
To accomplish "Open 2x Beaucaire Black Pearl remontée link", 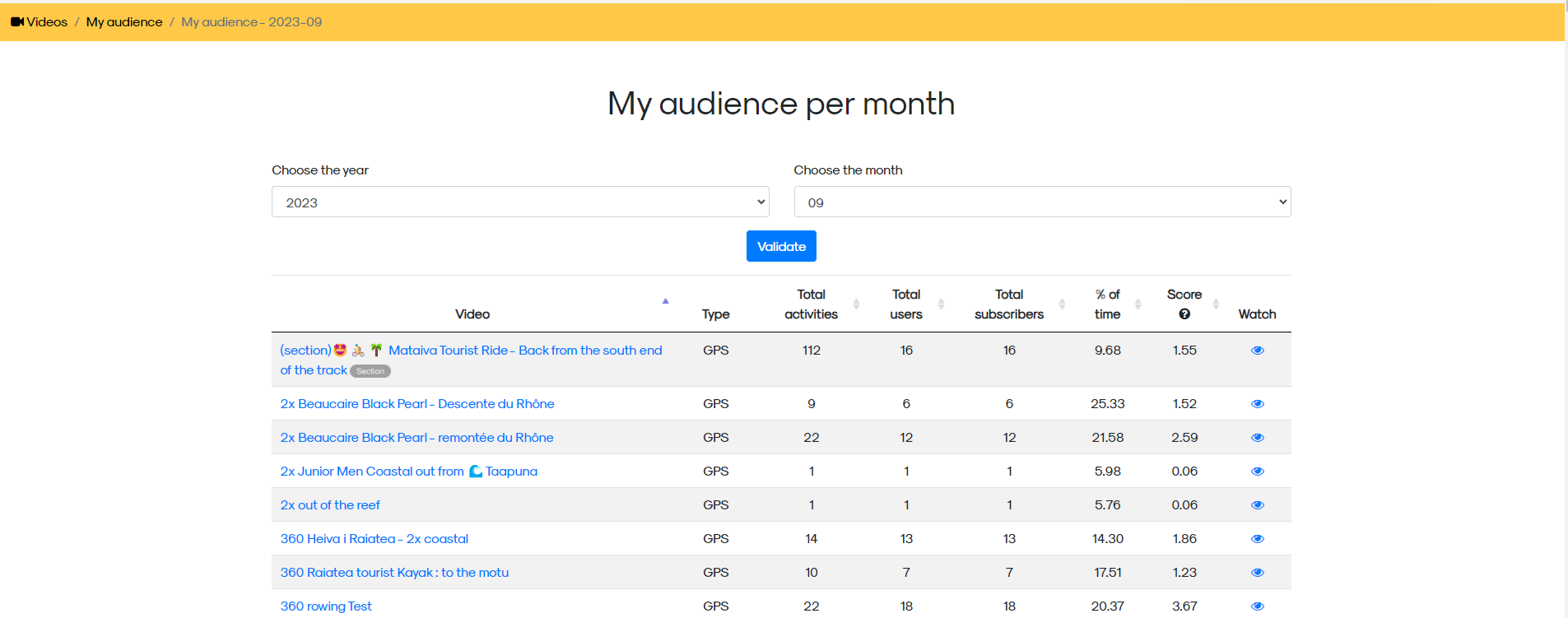I will [416, 438].
